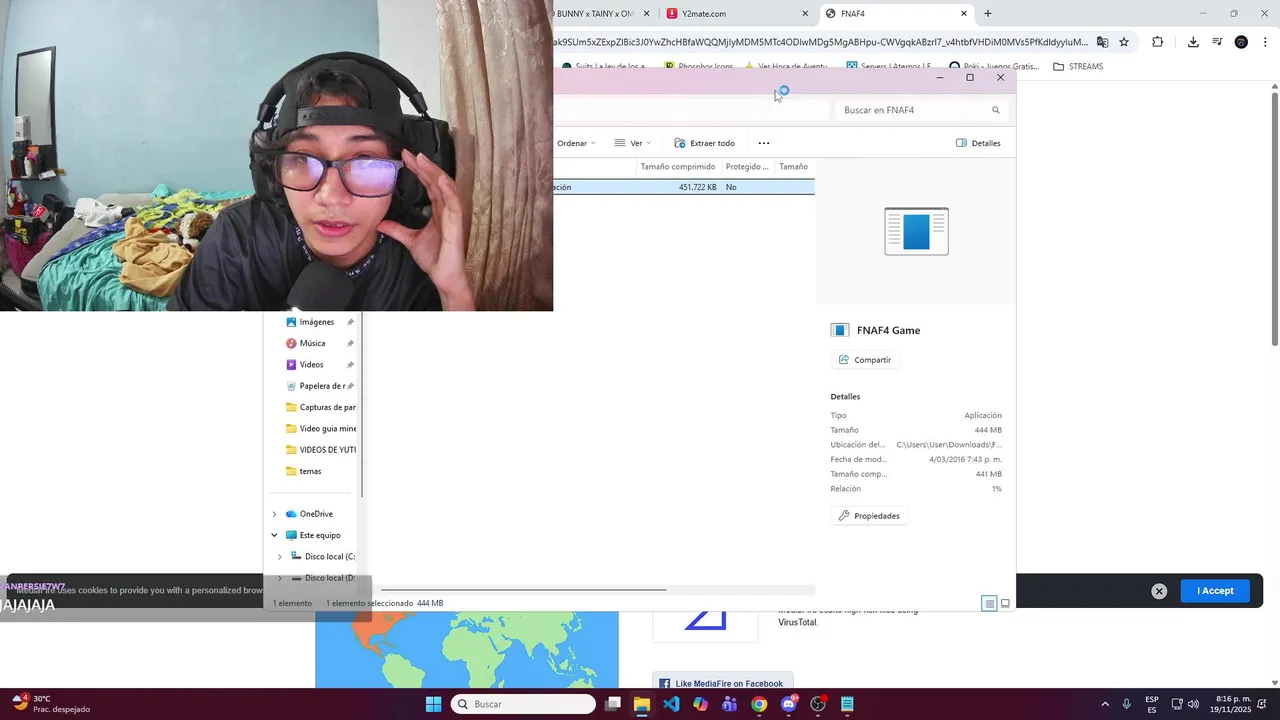Close the Y2mate.com tab
1280x720 pixels.
tap(805, 14)
